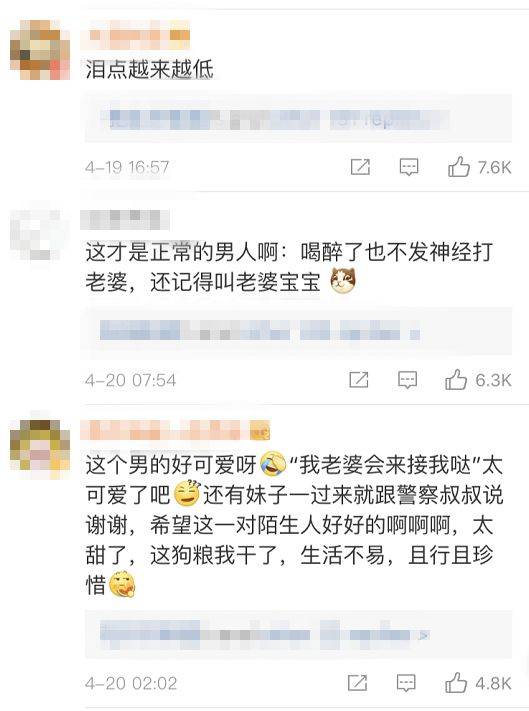Select the comment starting with 这才是正常的男人啊
The image size is (529, 711).
pos(289,267)
